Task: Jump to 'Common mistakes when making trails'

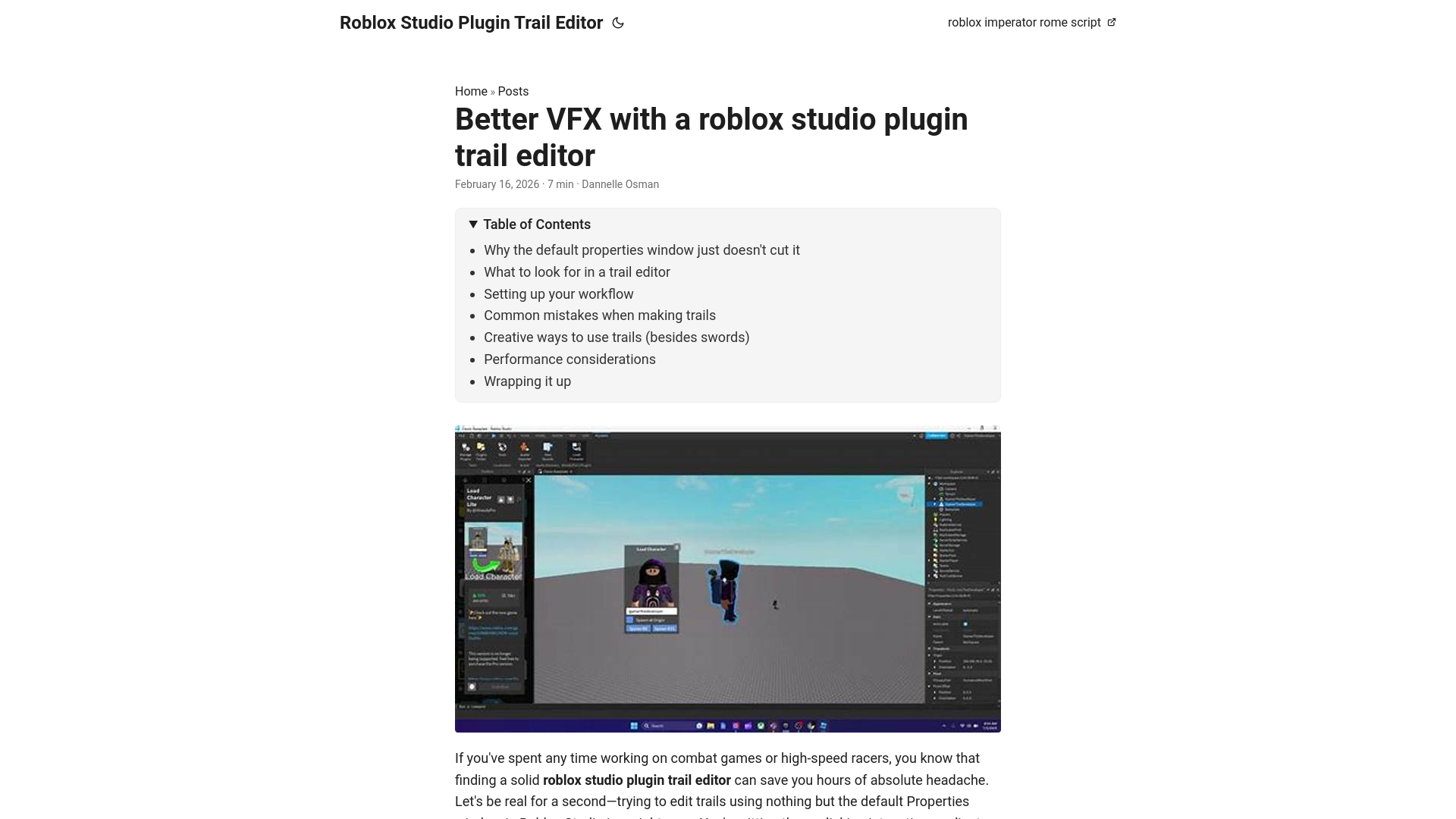Action: point(600,315)
